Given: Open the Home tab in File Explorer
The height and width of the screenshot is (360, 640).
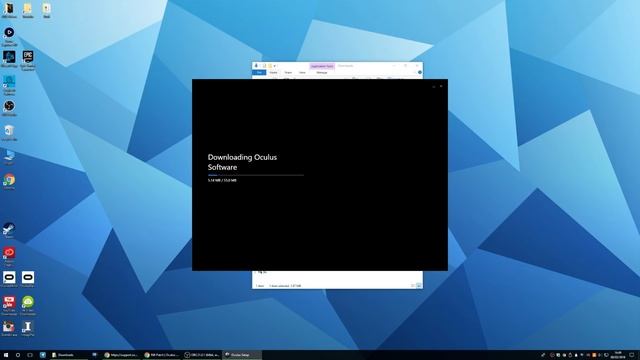Looking at the screenshot, I should coord(273,73).
